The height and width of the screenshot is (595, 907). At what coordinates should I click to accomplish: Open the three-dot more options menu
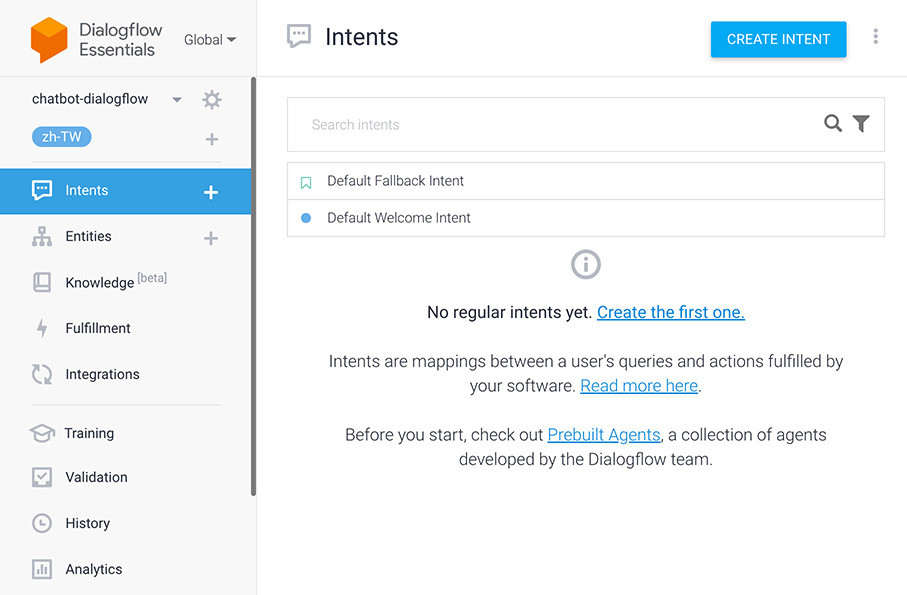coord(876,36)
